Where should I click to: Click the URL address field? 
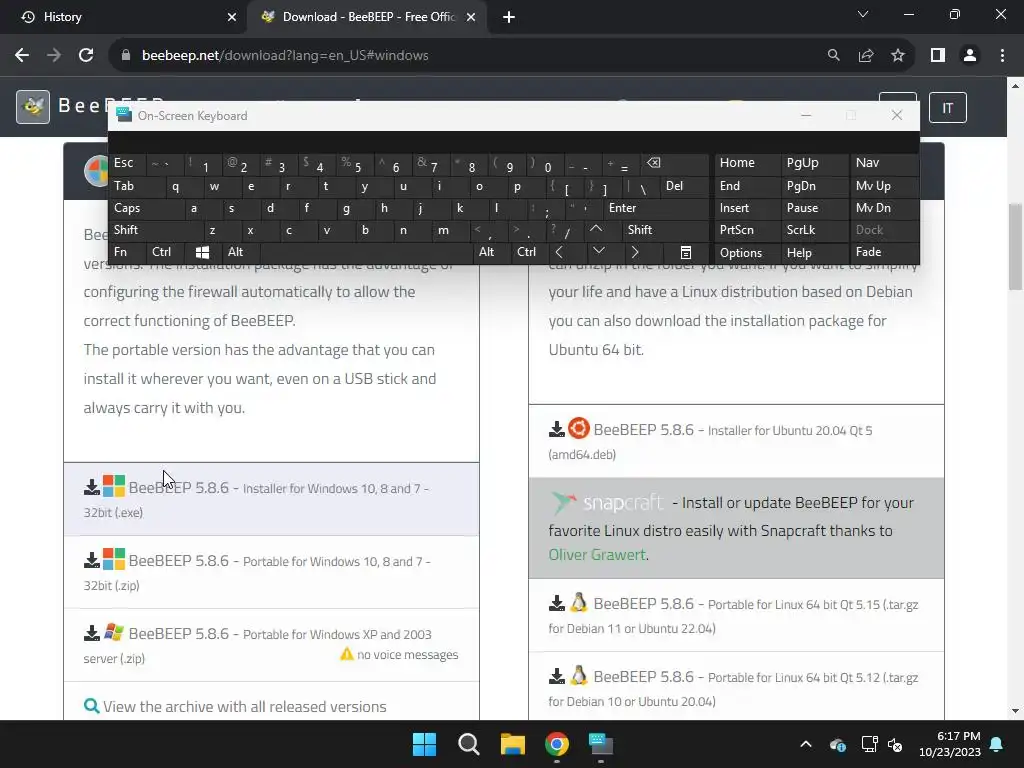coord(470,56)
